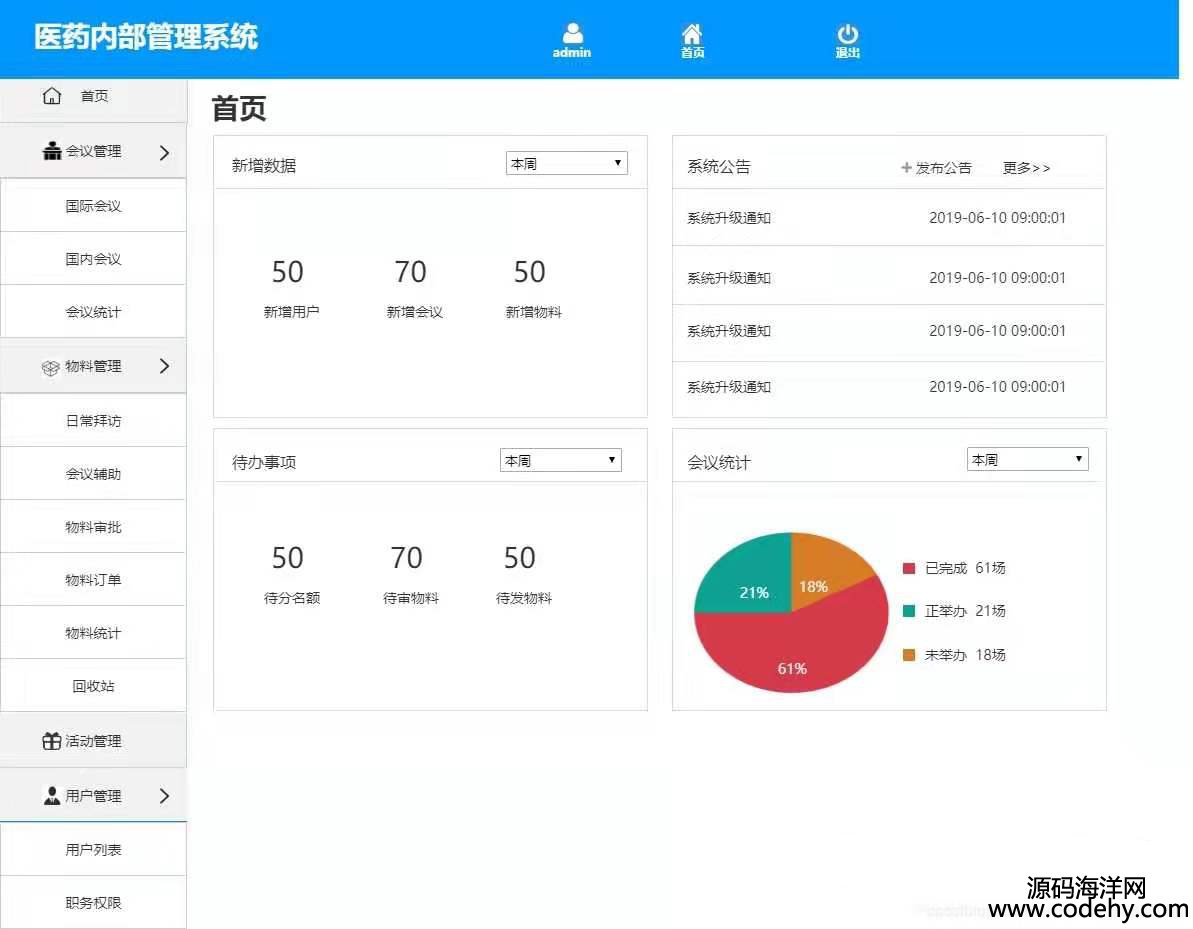The height and width of the screenshot is (929, 1193).
Task: Select 会议辅助 menu item
Action: (93, 474)
